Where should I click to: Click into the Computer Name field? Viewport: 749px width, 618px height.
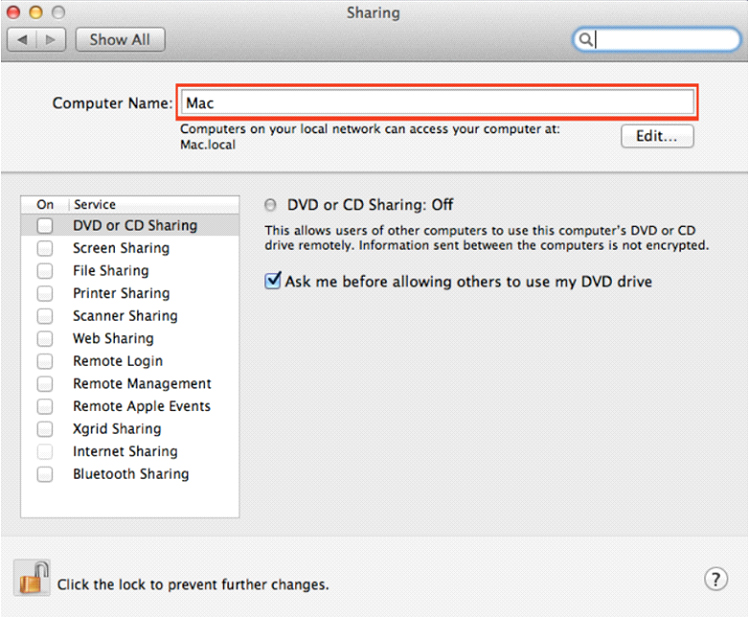(x=437, y=102)
